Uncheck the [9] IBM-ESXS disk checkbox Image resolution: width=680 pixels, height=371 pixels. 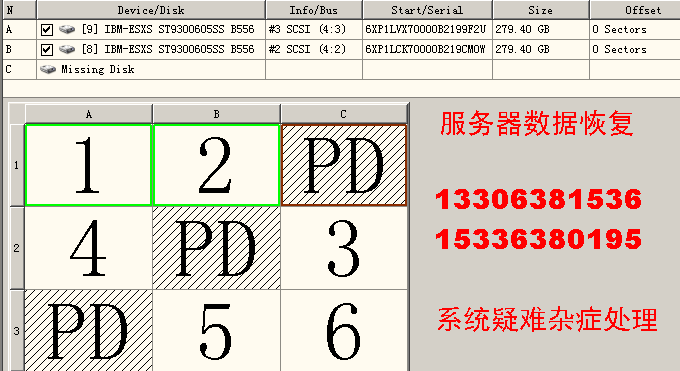click(47, 30)
